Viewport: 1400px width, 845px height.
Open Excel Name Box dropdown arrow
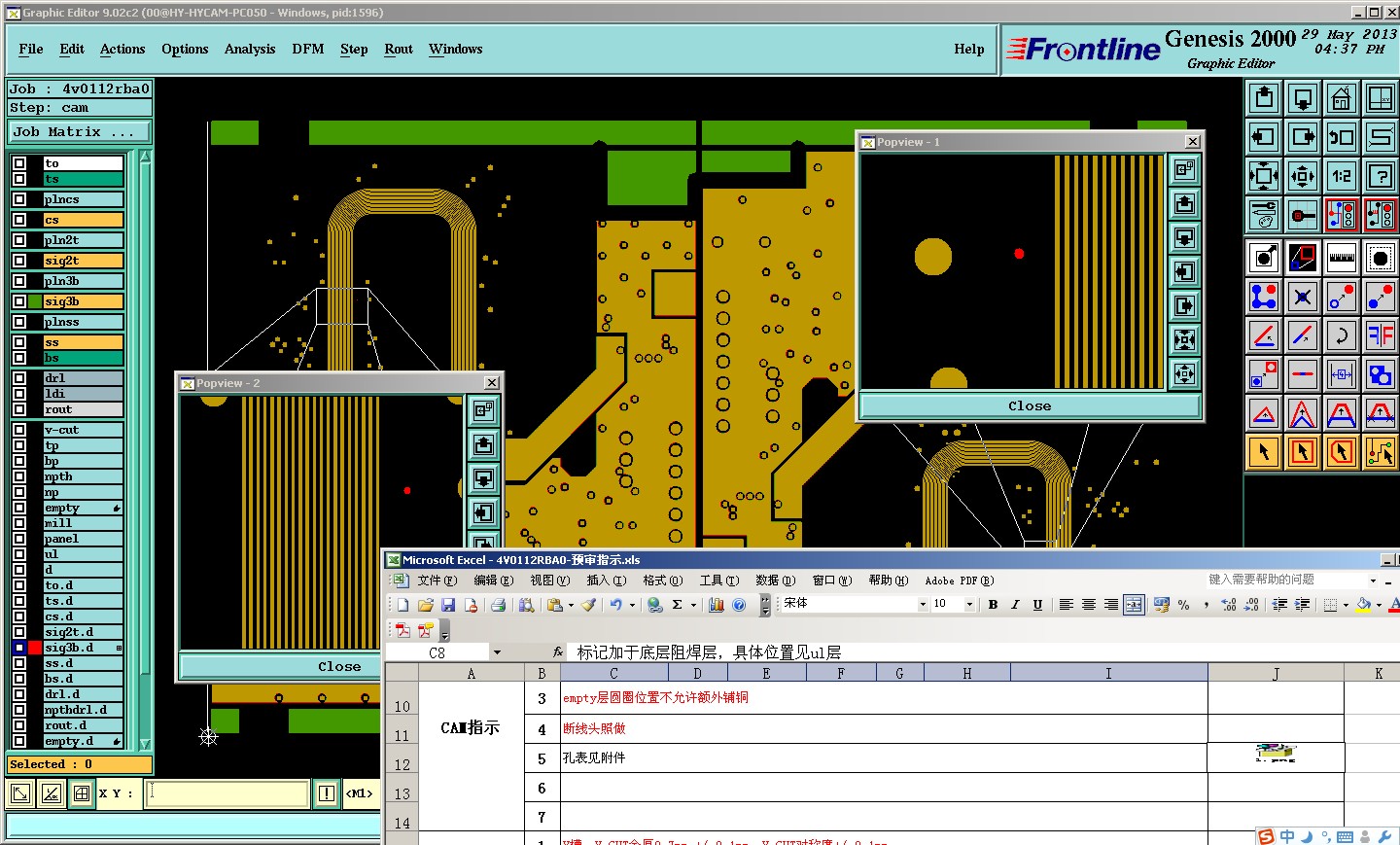coord(497,652)
